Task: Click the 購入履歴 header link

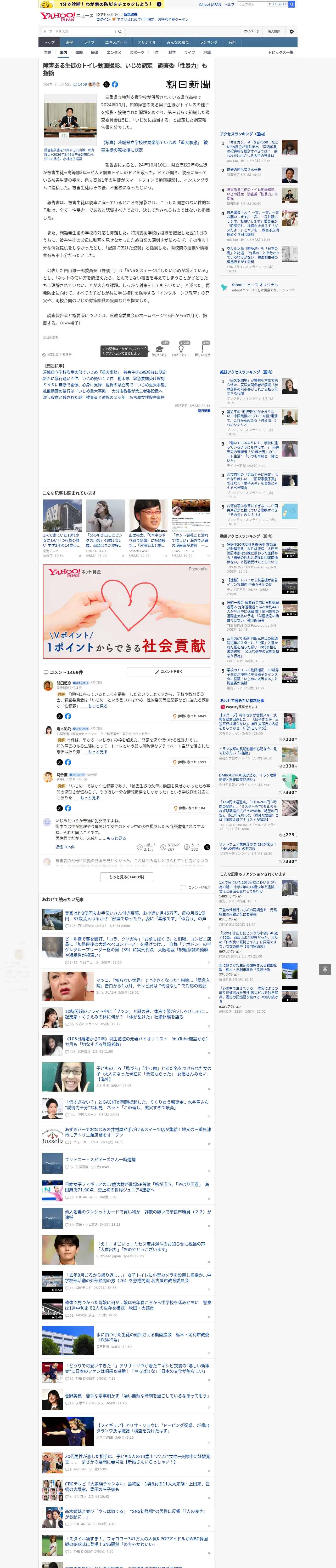Action: tap(274, 32)
